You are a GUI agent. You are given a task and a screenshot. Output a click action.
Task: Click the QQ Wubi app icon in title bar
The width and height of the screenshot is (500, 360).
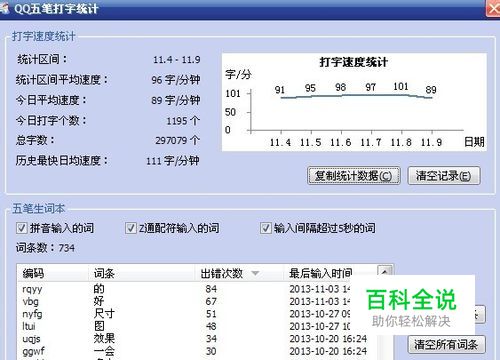tap(4, 8)
